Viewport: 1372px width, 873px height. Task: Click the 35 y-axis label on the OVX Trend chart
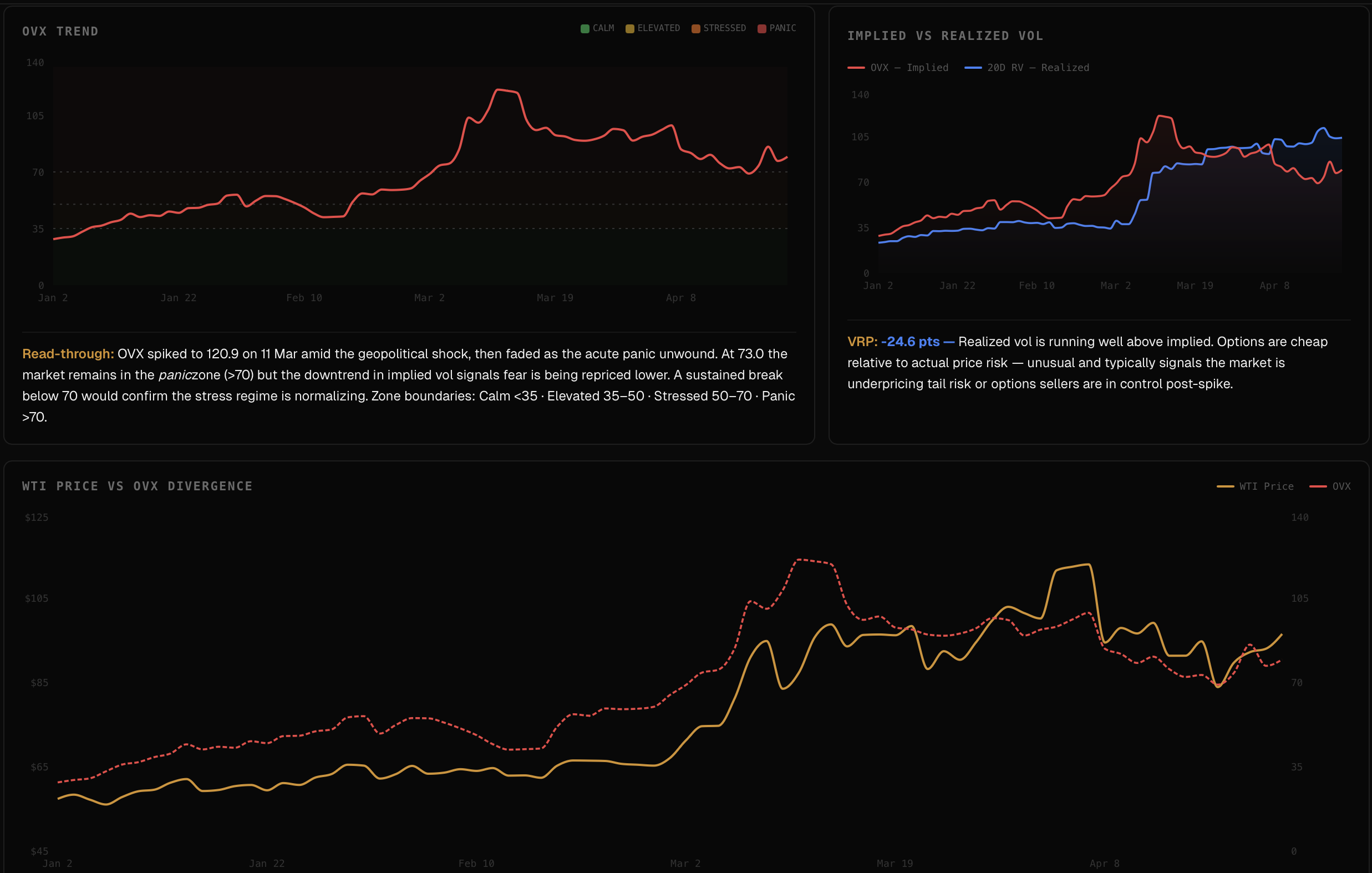pyautogui.click(x=38, y=229)
